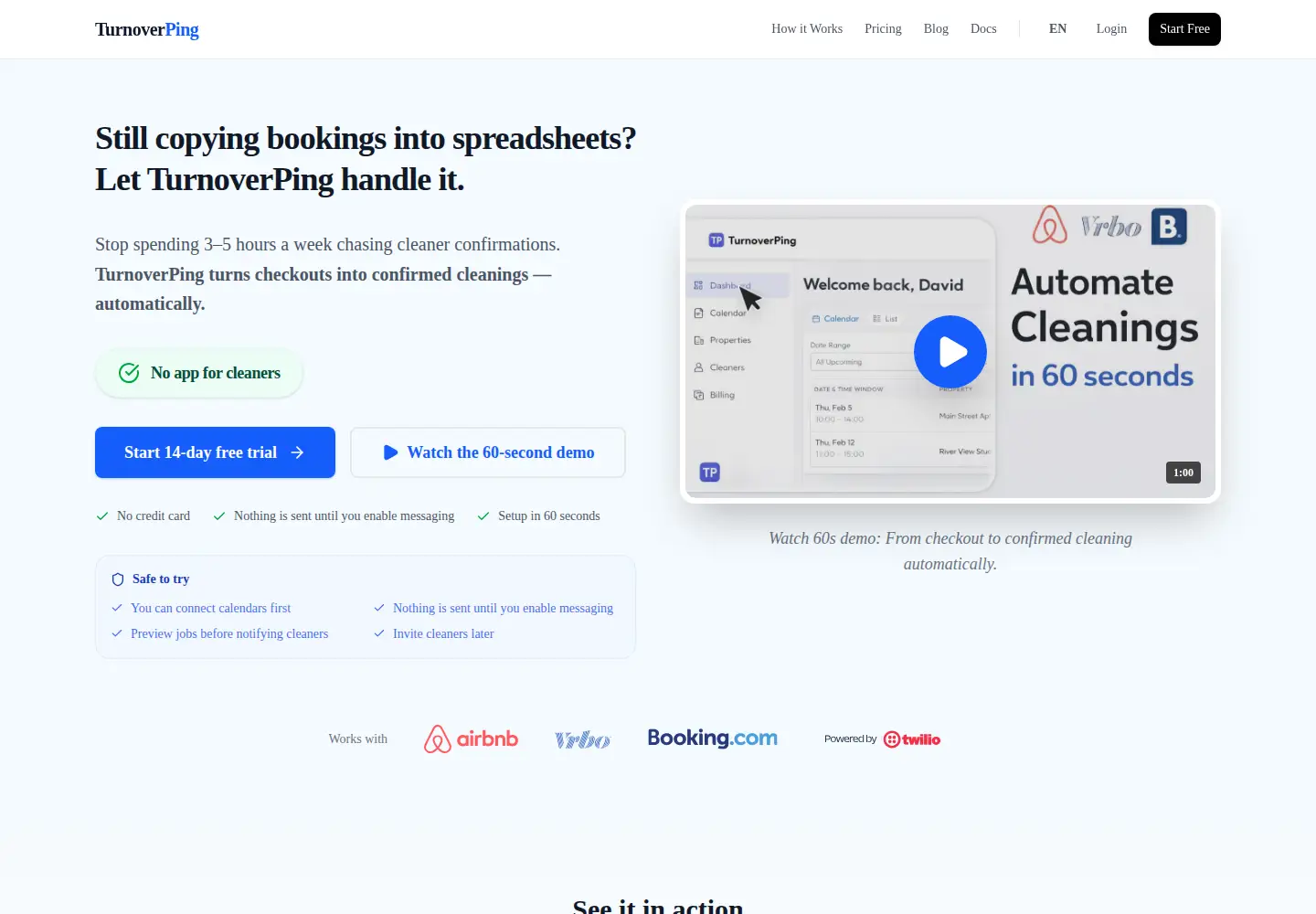Click the shield icon beside Safe to try
Image resolution: width=1316 pixels, height=914 pixels.
click(x=118, y=579)
